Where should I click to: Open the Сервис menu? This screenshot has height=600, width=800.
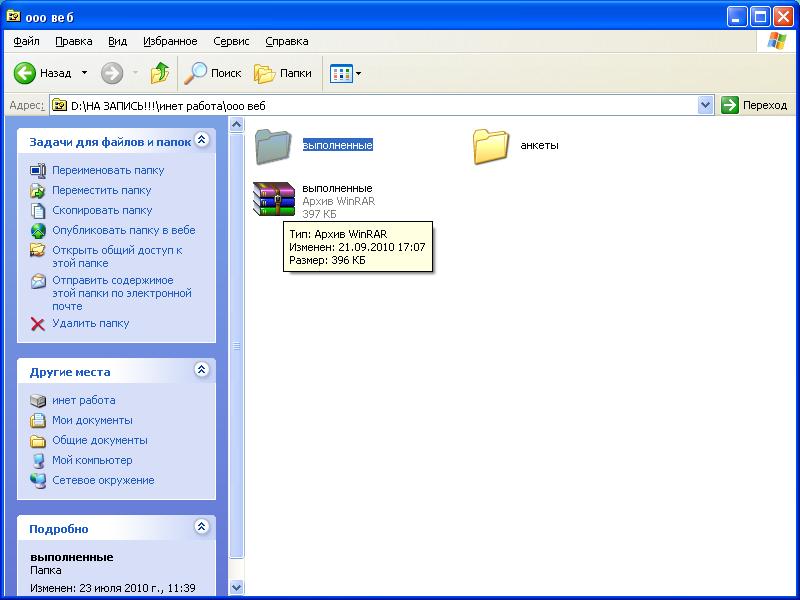(x=231, y=41)
